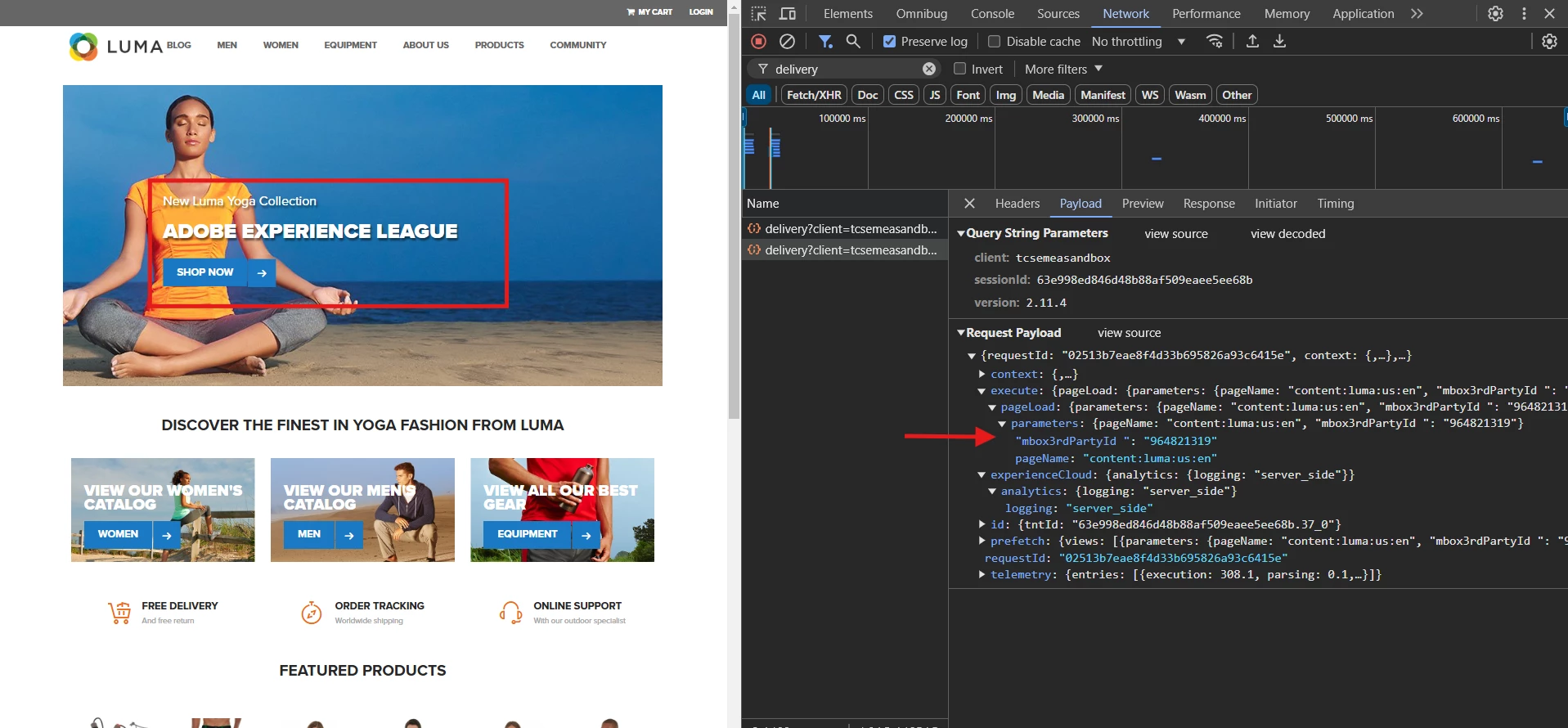
Task: Switch to Elements panel tab
Action: coord(847,14)
